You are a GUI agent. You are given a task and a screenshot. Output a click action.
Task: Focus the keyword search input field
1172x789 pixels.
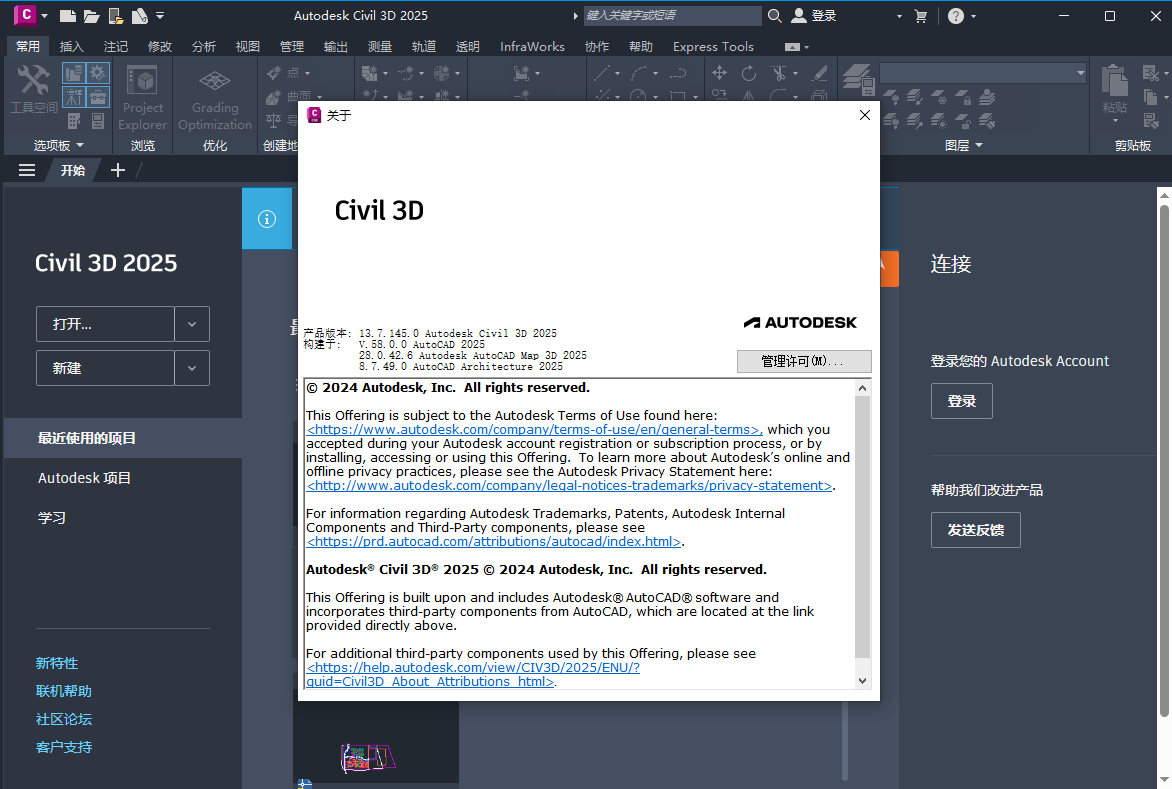coord(672,16)
